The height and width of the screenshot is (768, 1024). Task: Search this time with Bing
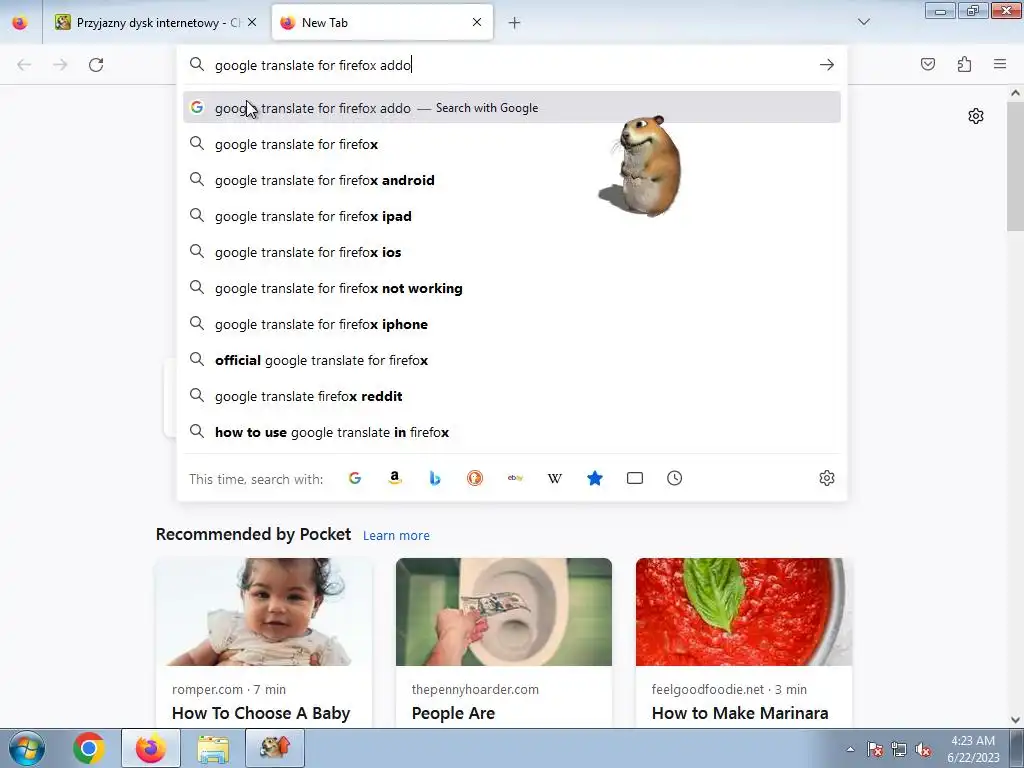(435, 478)
